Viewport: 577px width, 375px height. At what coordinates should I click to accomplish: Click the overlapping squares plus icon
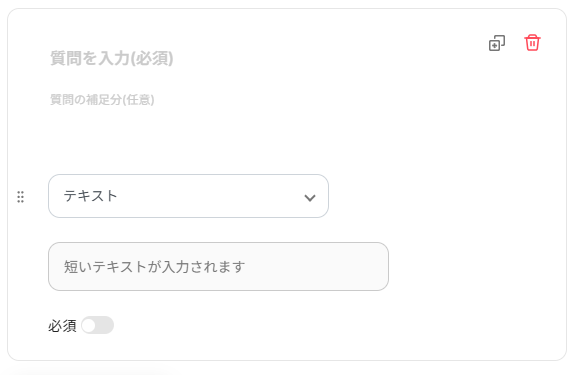pos(497,43)
